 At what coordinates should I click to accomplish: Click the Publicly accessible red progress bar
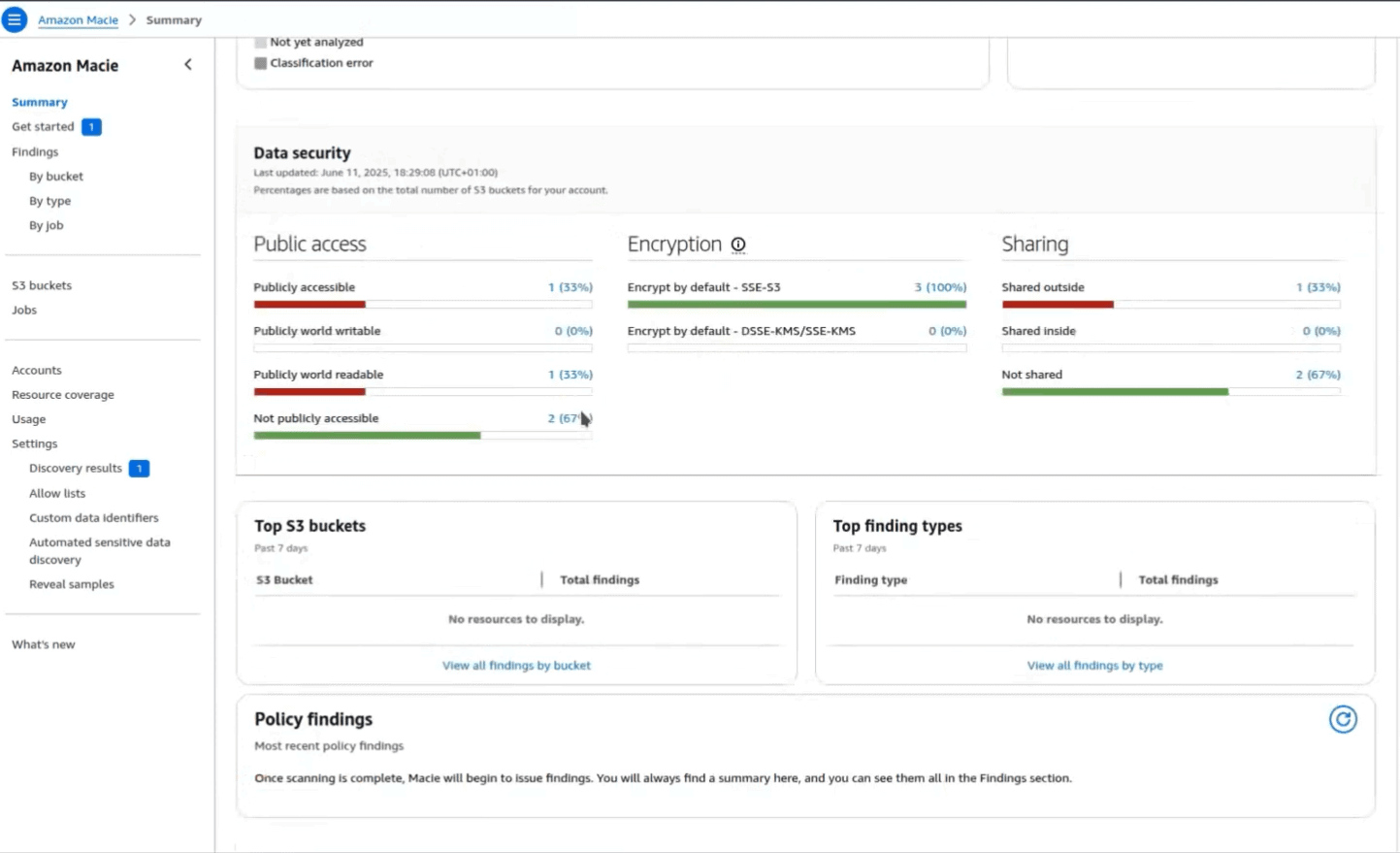309,305
